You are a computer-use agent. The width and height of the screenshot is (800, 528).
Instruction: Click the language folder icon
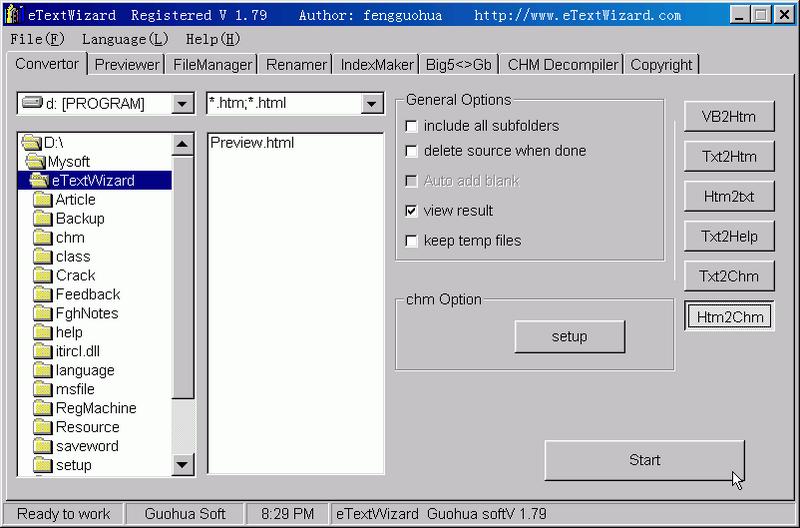[43, 370]
